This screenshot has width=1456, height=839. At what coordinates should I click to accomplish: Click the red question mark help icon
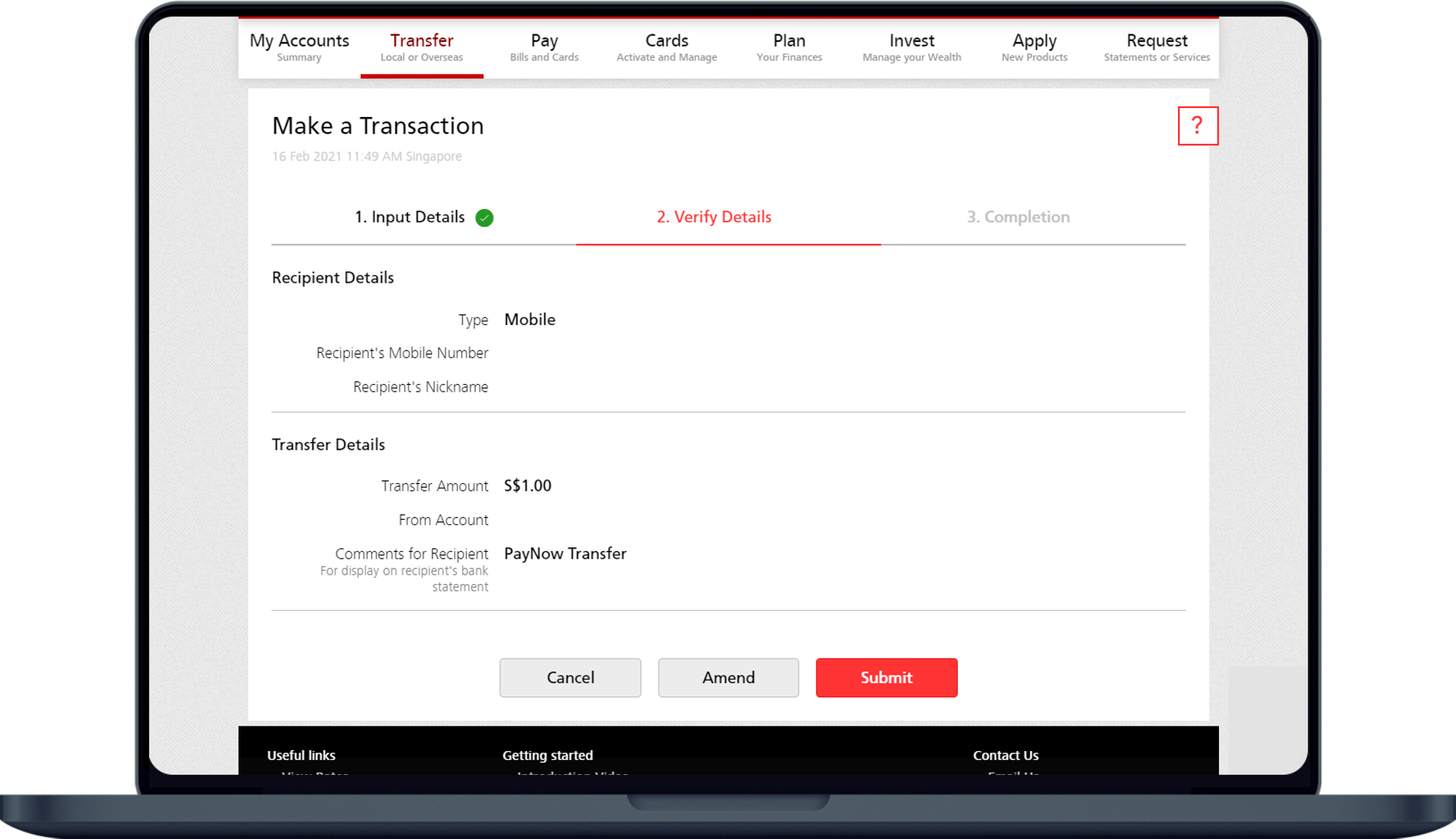[1197, 126]
